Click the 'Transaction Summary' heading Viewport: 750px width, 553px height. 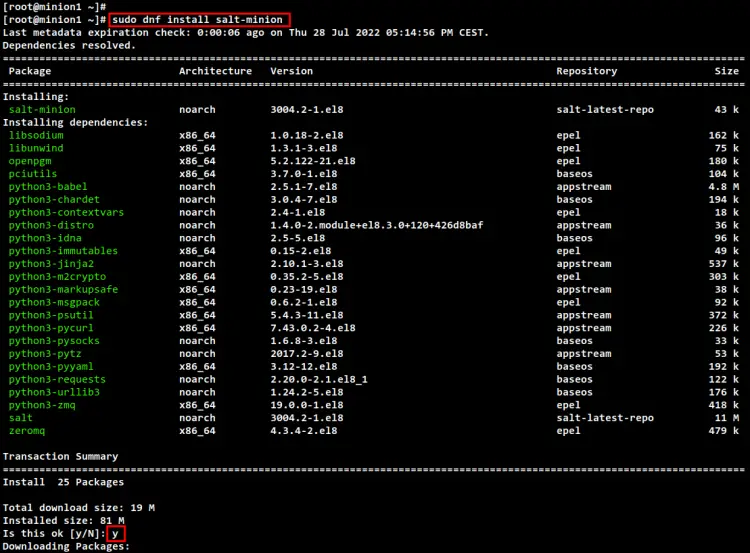click(60, 457)
